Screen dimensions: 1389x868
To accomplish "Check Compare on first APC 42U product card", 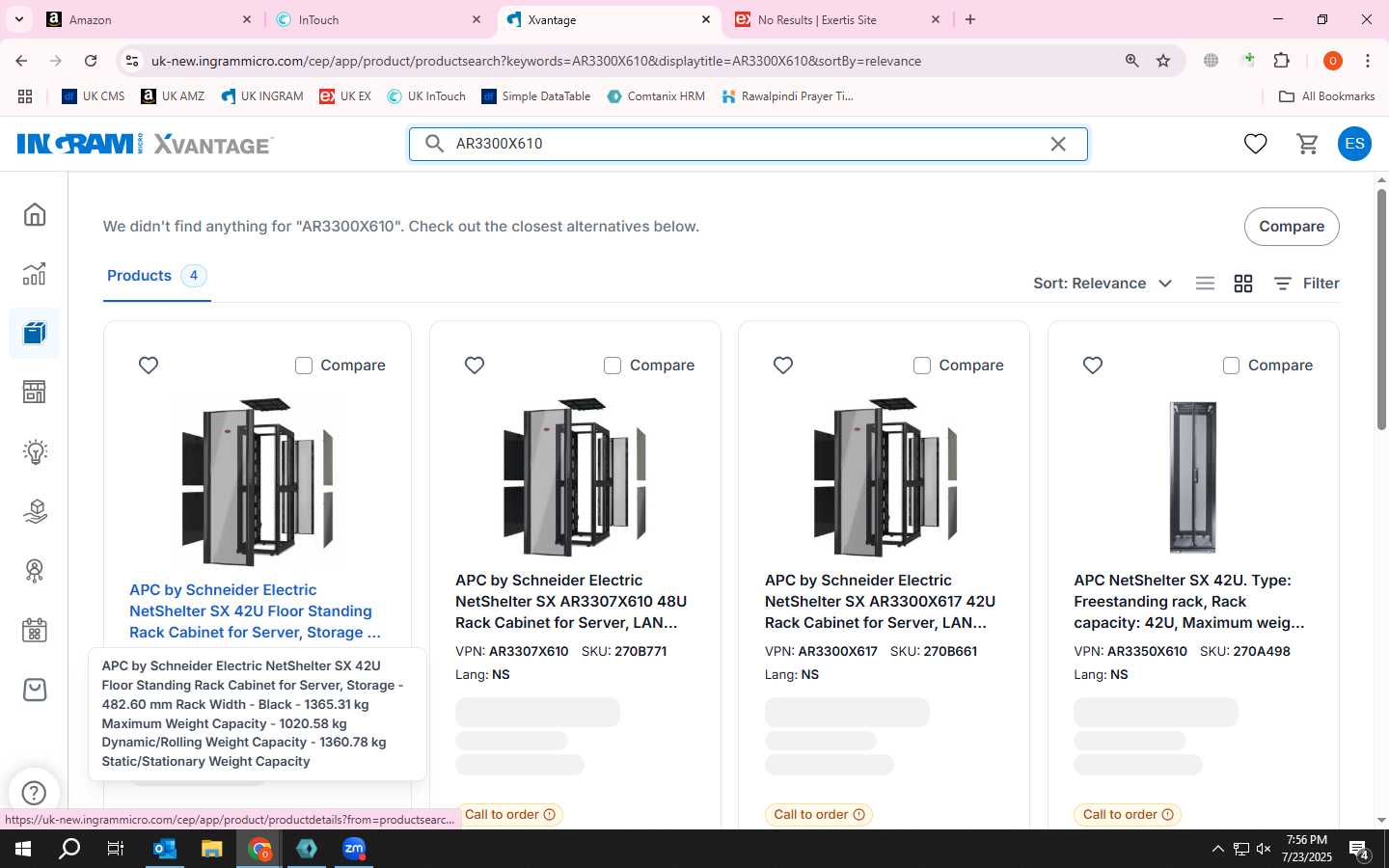I will (x=304, y=366).
